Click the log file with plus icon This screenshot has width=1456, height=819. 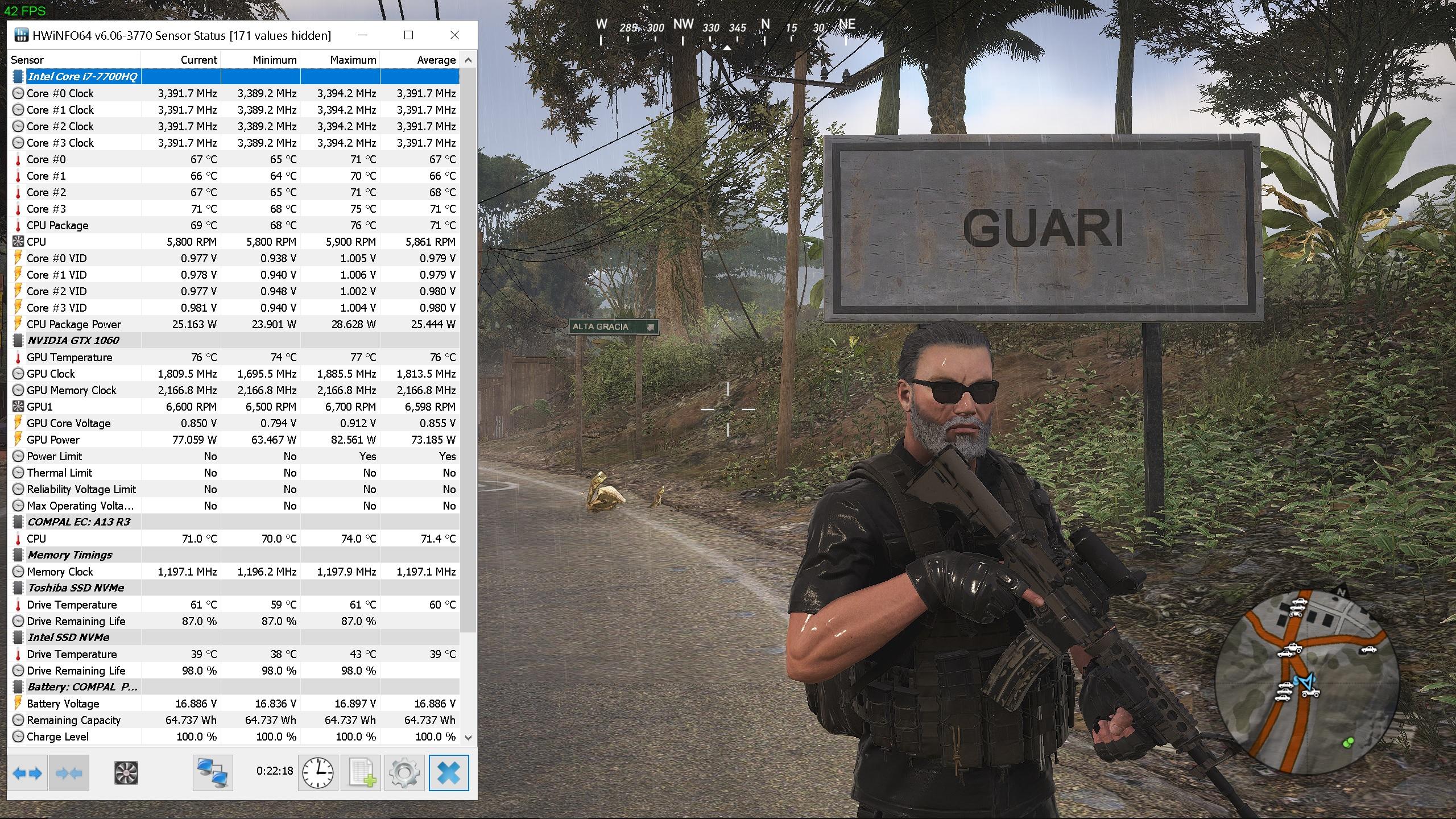point(361,773)
